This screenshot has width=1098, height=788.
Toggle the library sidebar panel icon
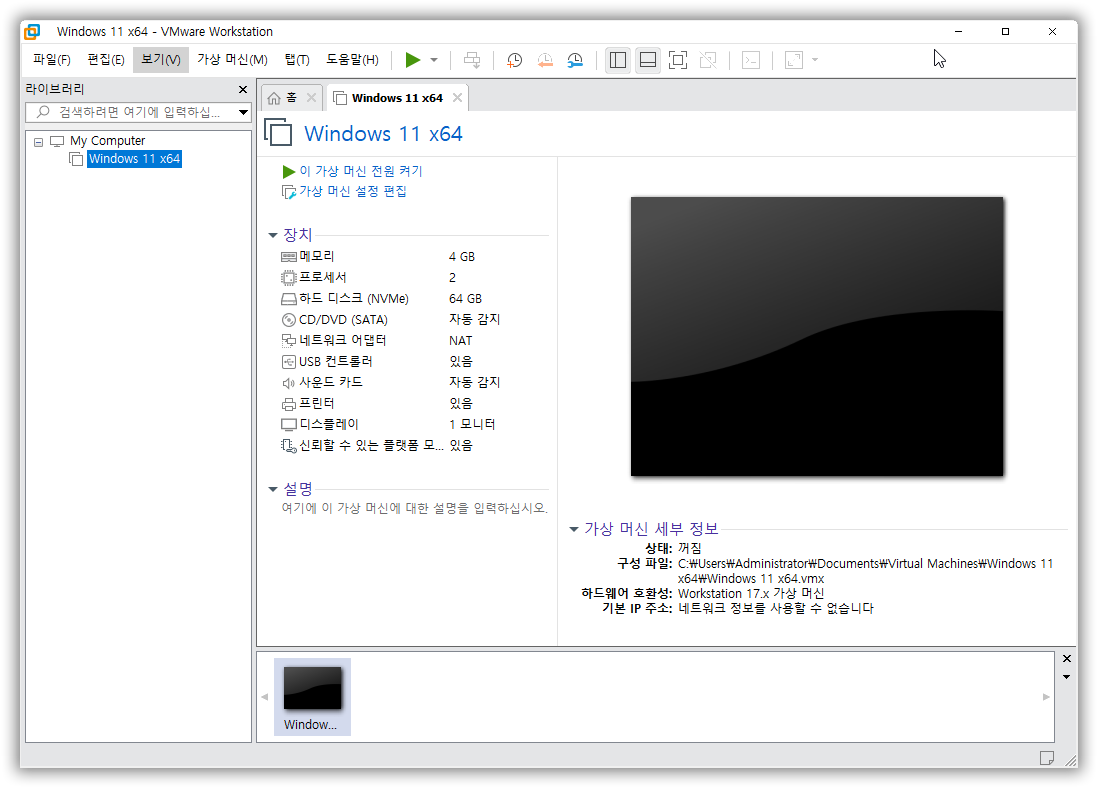618,60
